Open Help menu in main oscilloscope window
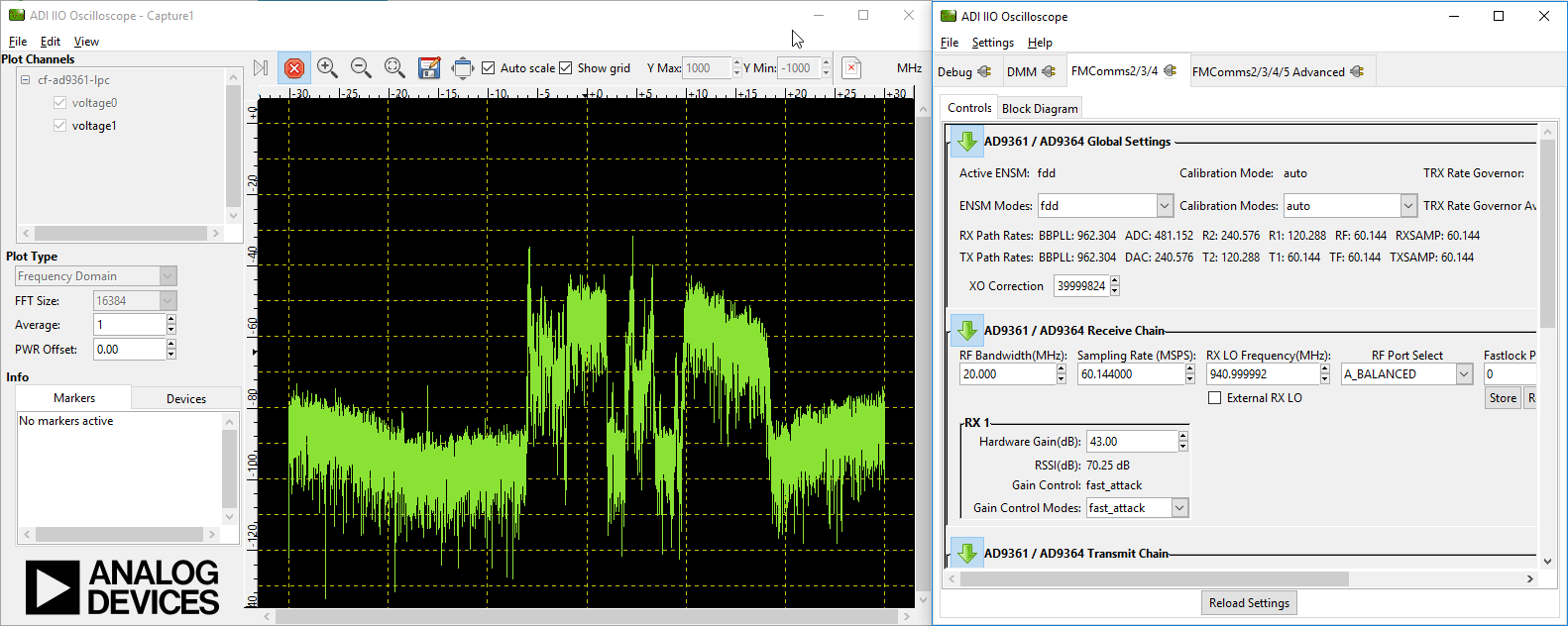 (1040, 43)
